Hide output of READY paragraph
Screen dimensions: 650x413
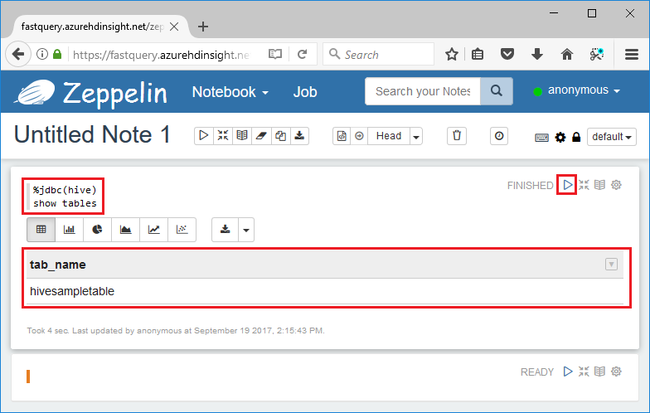point(600,372)
